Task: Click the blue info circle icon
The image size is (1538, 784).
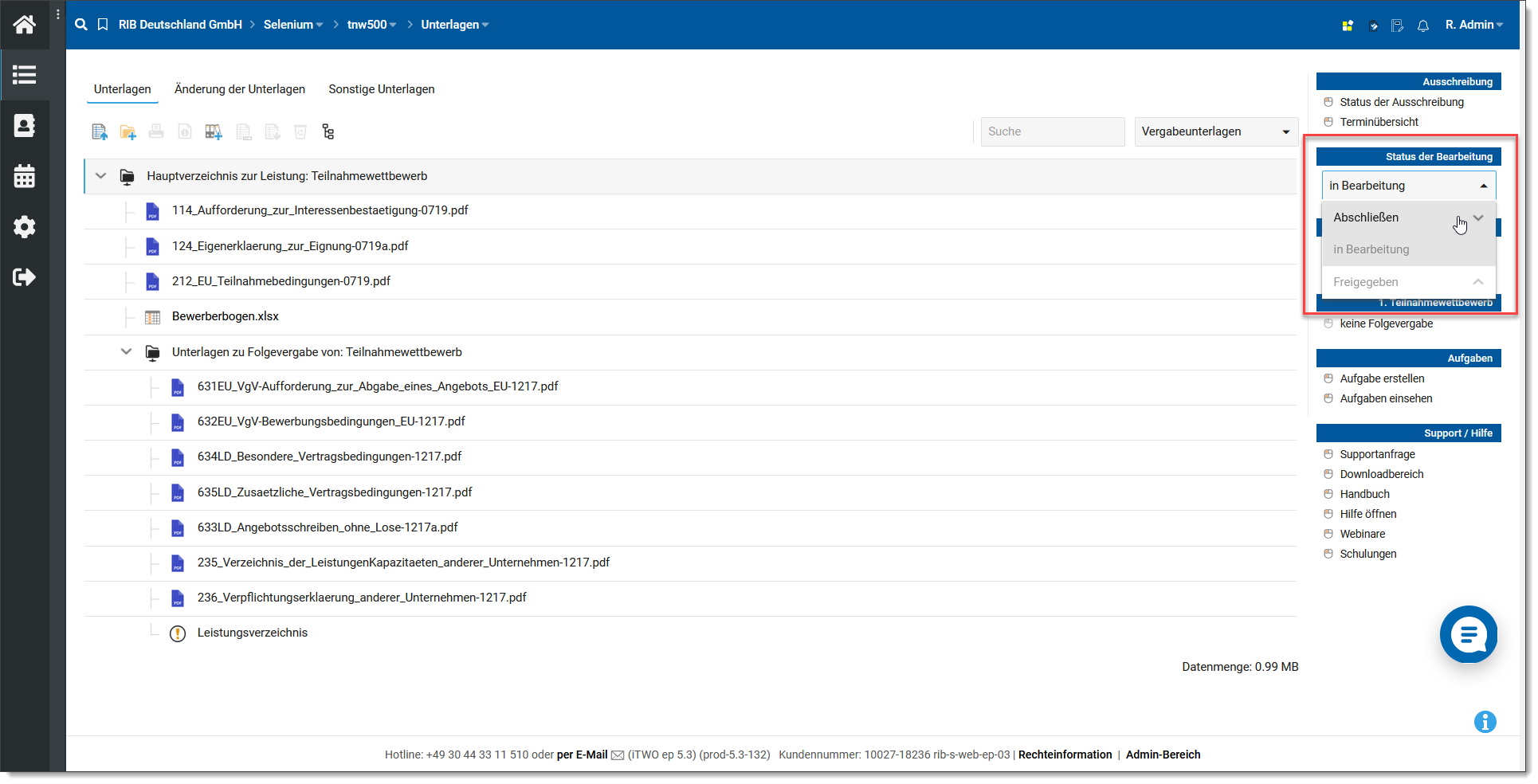Action: coord(1485,722)
